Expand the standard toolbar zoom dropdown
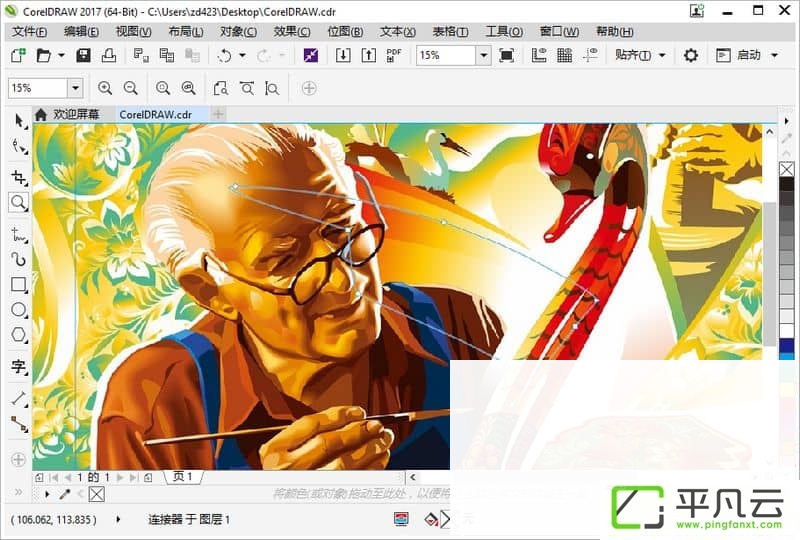The width and height of the screenshot is (800, 540). pyautogui.click(x=484, y=55)
